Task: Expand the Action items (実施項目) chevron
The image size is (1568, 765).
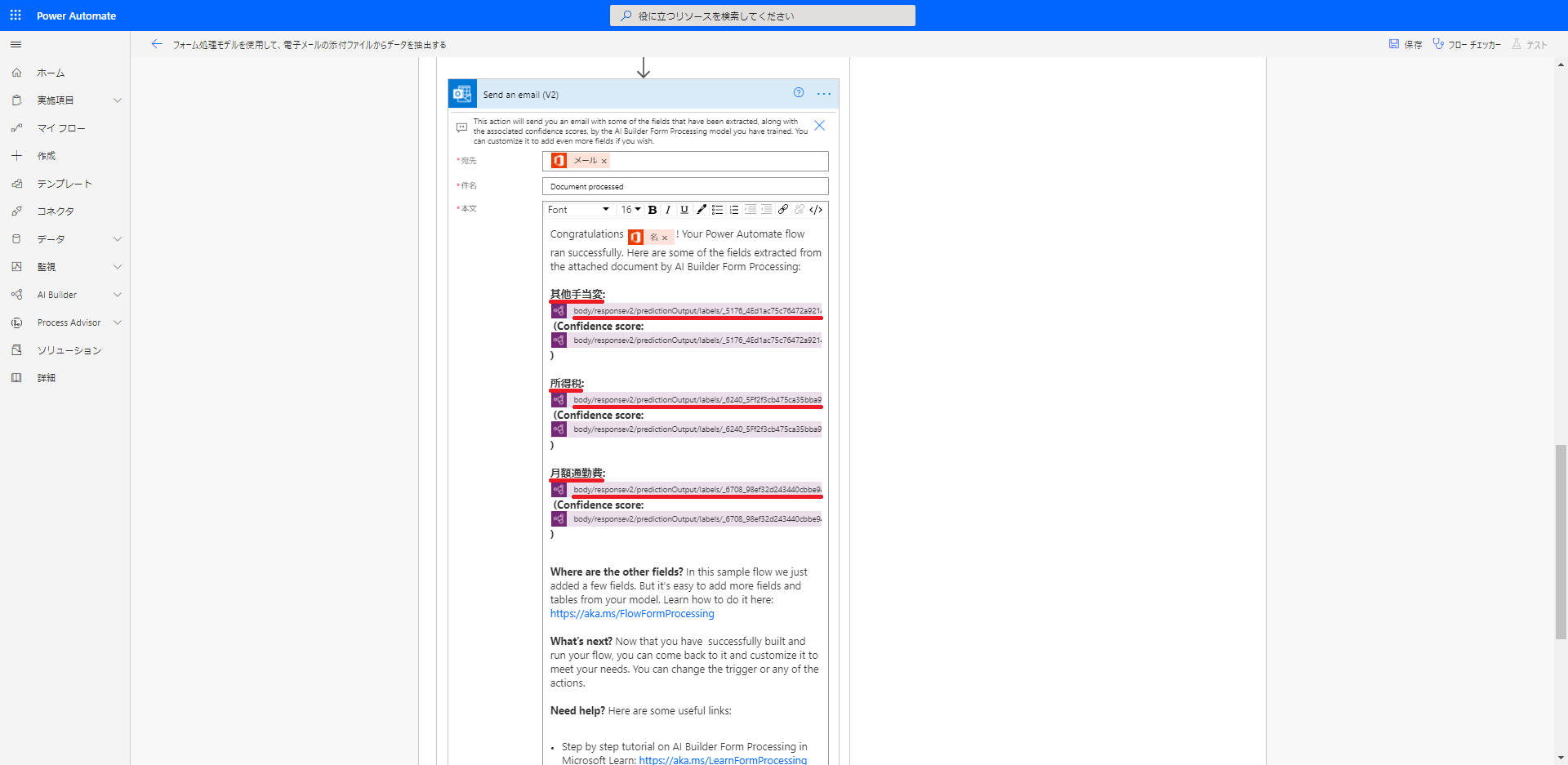Action: [117, 100]
